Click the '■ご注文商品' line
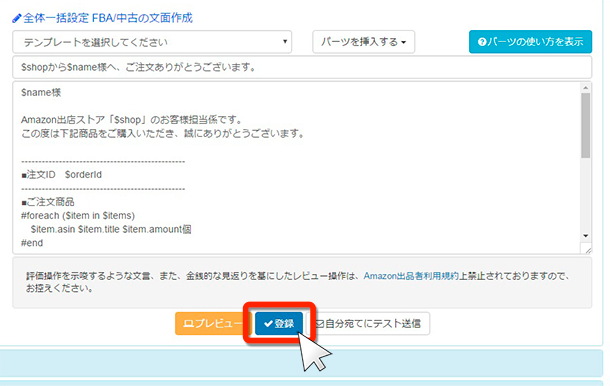The width and height of the screenshot is (610, 386). tap(47, 202)
